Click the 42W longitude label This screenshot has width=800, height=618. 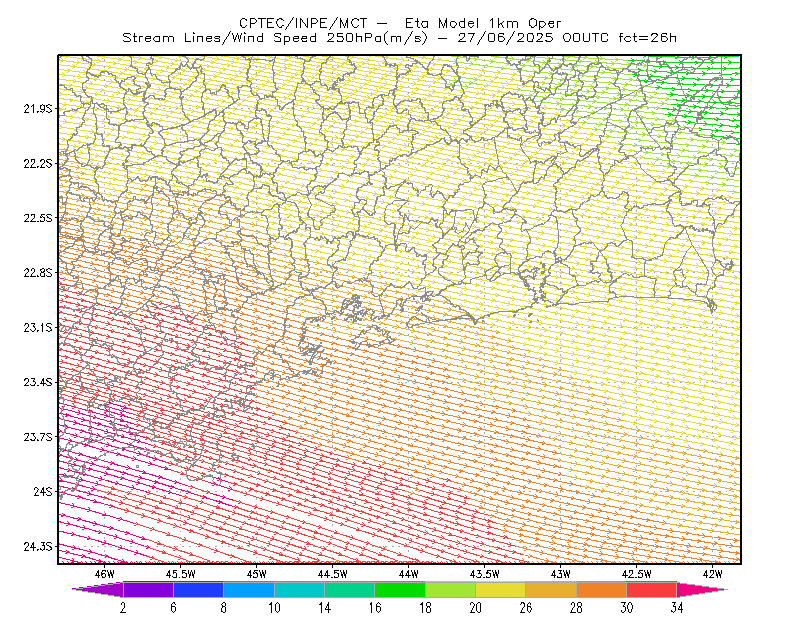[713, 574]
